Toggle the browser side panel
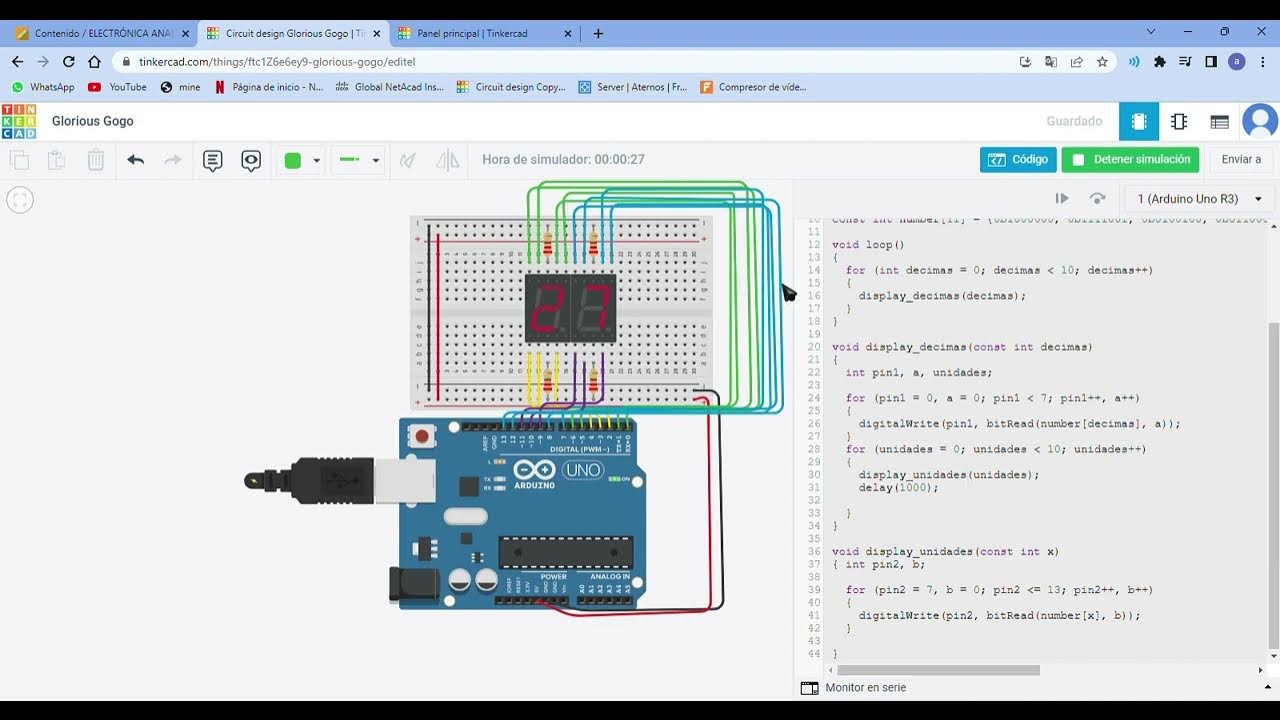Viewport: 1280px width, 720px height. click(1211, 62)
